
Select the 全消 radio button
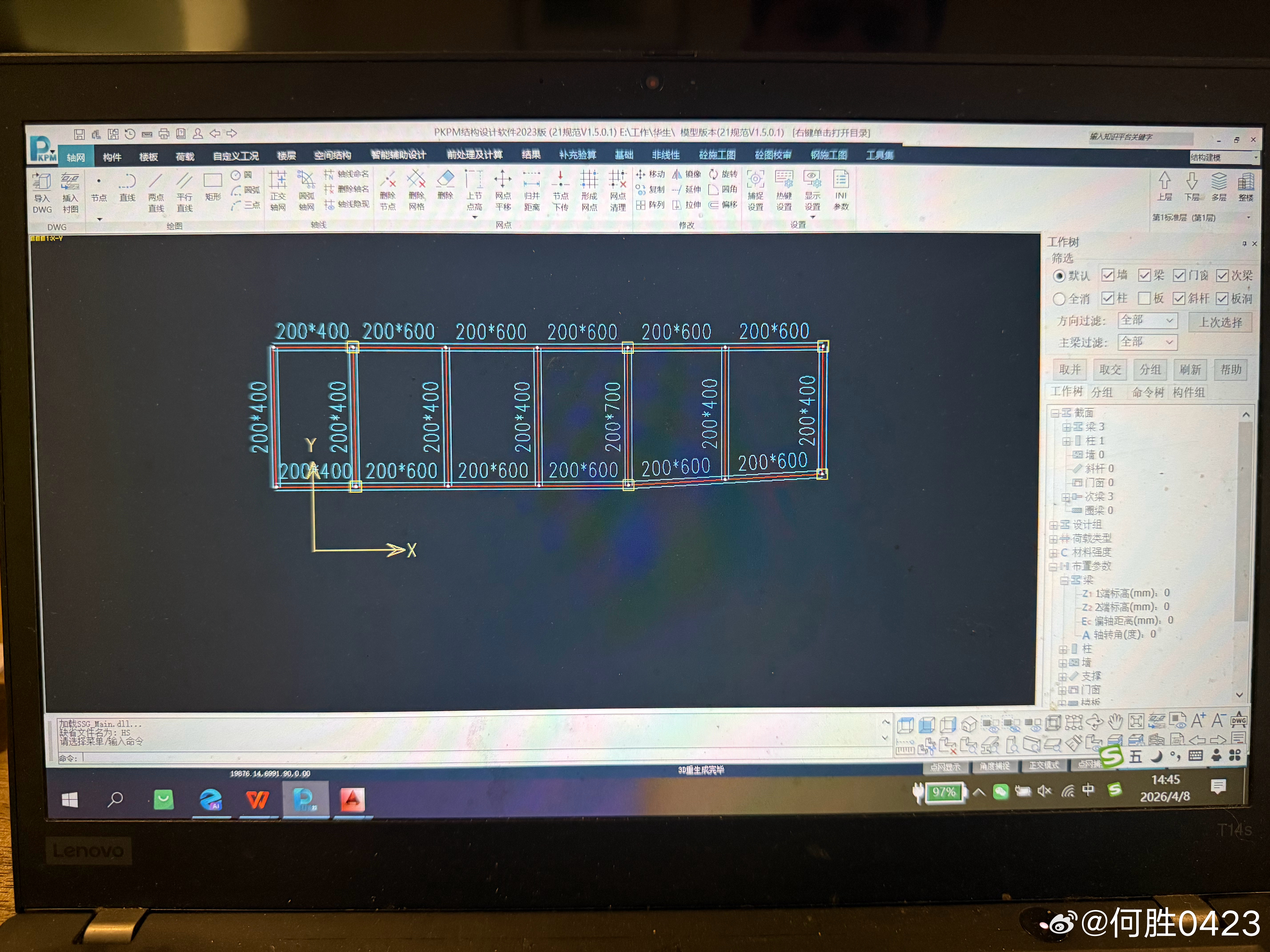tap(1059, 299)
